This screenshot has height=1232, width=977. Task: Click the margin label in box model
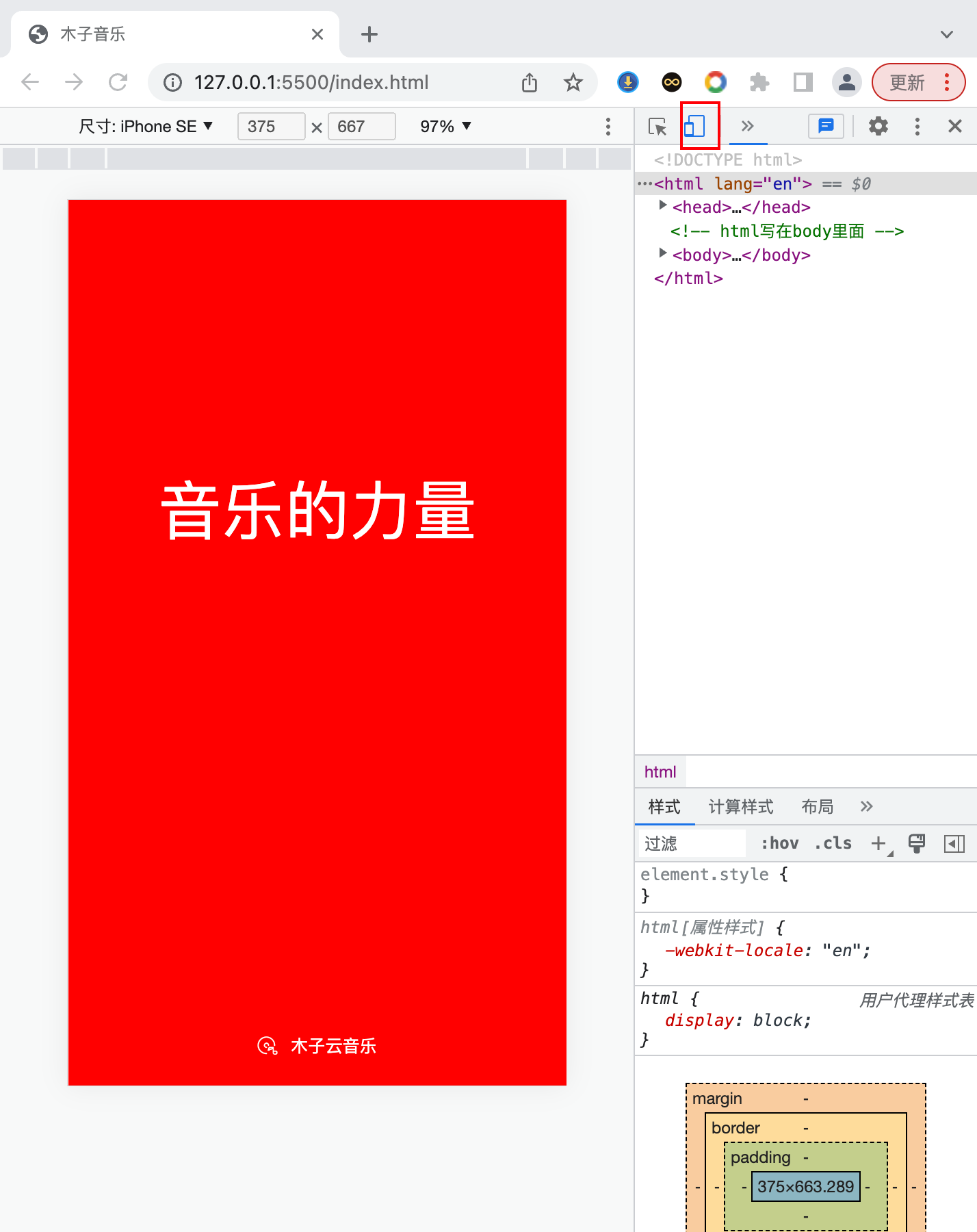click(x=717, y=1099)
